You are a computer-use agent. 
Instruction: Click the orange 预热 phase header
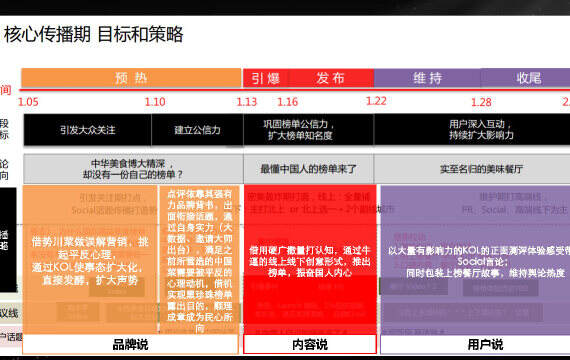pos(131,78)
